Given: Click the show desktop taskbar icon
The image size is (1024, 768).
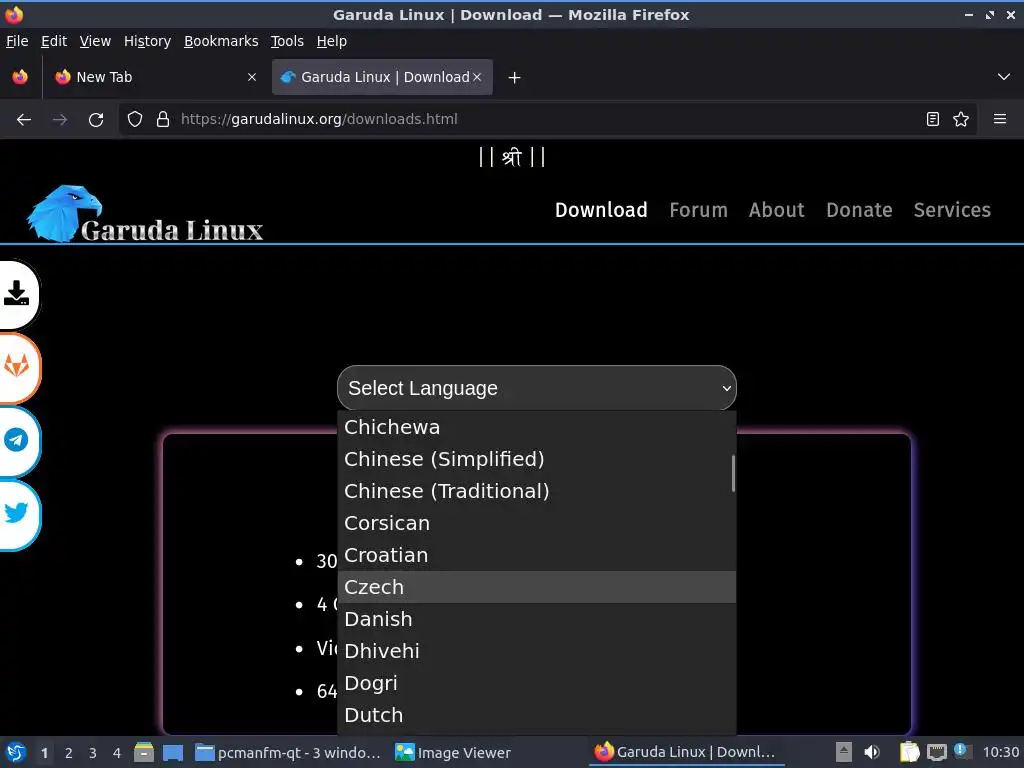Looking at the screenshot, I should (173, 753).
